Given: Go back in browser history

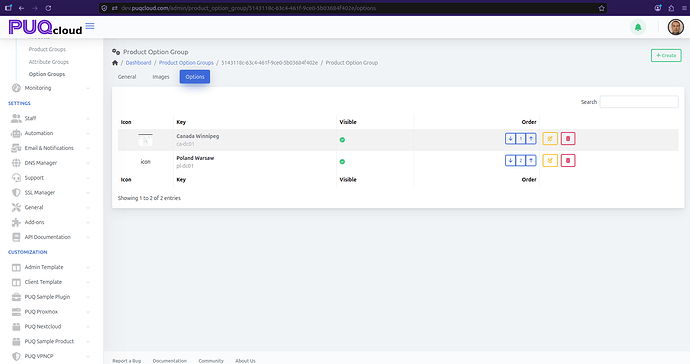Looking at the screenshot, I should click(22, 8).
